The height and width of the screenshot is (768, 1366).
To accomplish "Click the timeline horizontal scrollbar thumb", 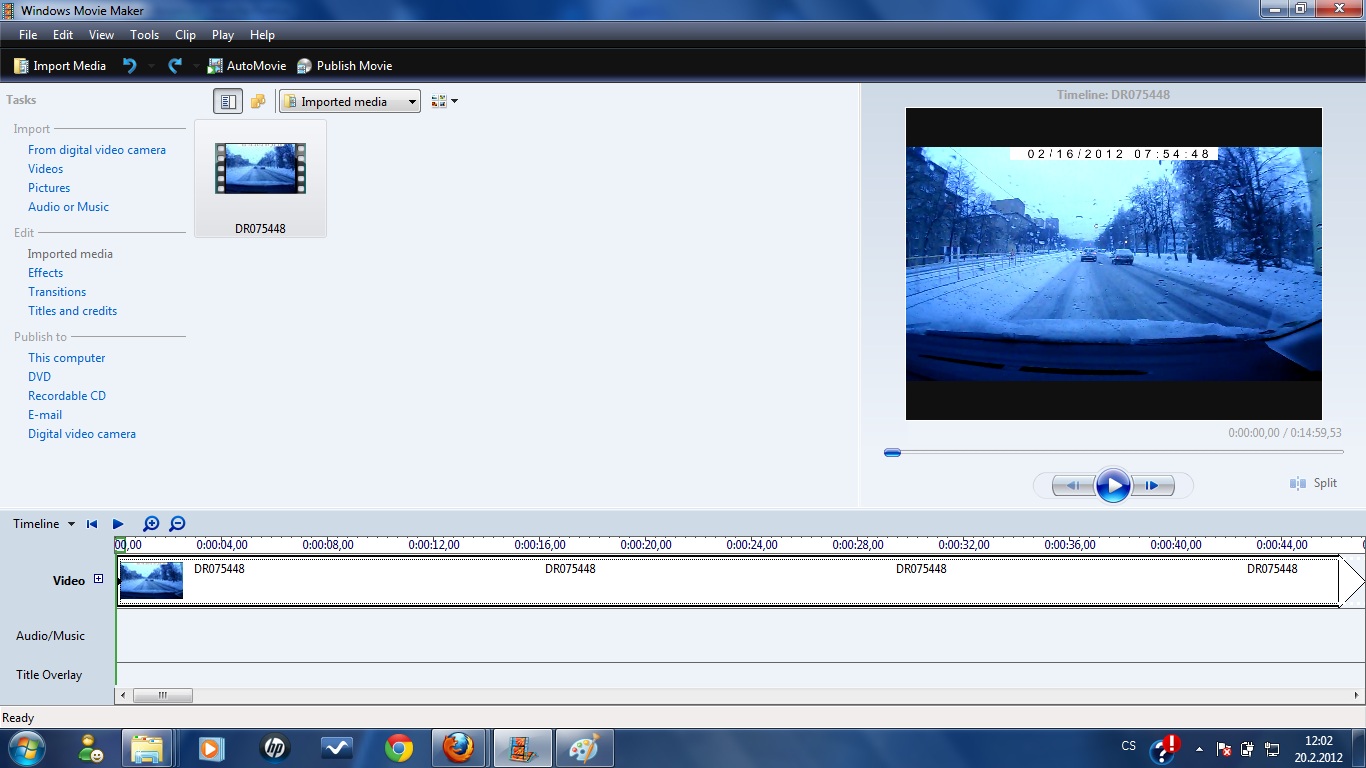I will pos(162,695).
